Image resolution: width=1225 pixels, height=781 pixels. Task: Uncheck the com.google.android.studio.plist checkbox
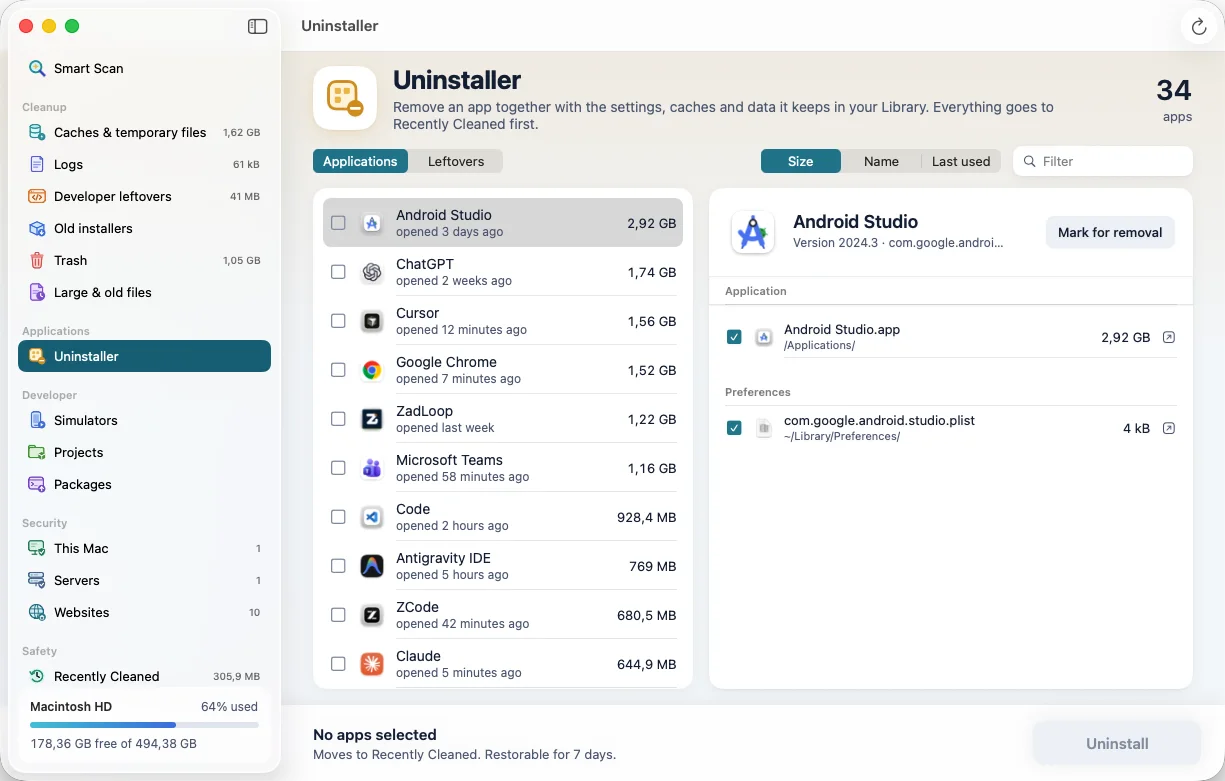[x=734, y=428]
